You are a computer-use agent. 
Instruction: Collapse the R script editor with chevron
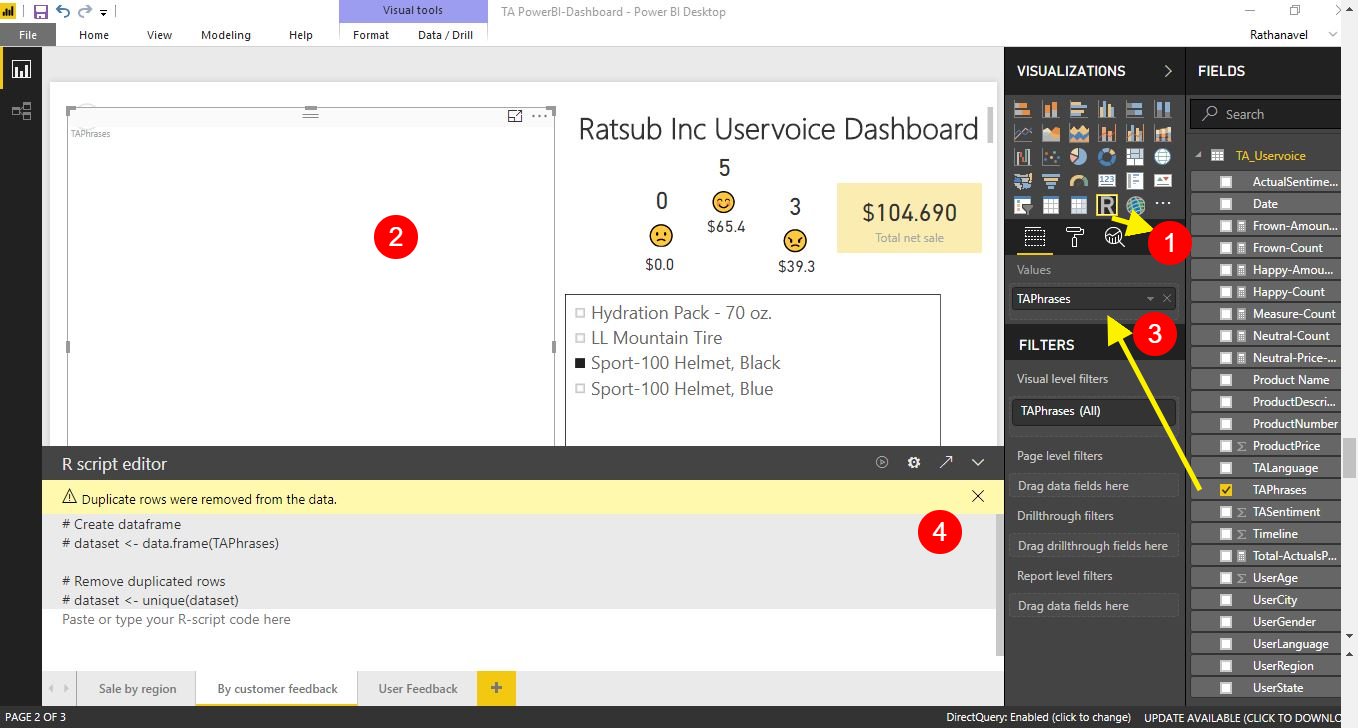pyautogui.click(x=978, y=462)
